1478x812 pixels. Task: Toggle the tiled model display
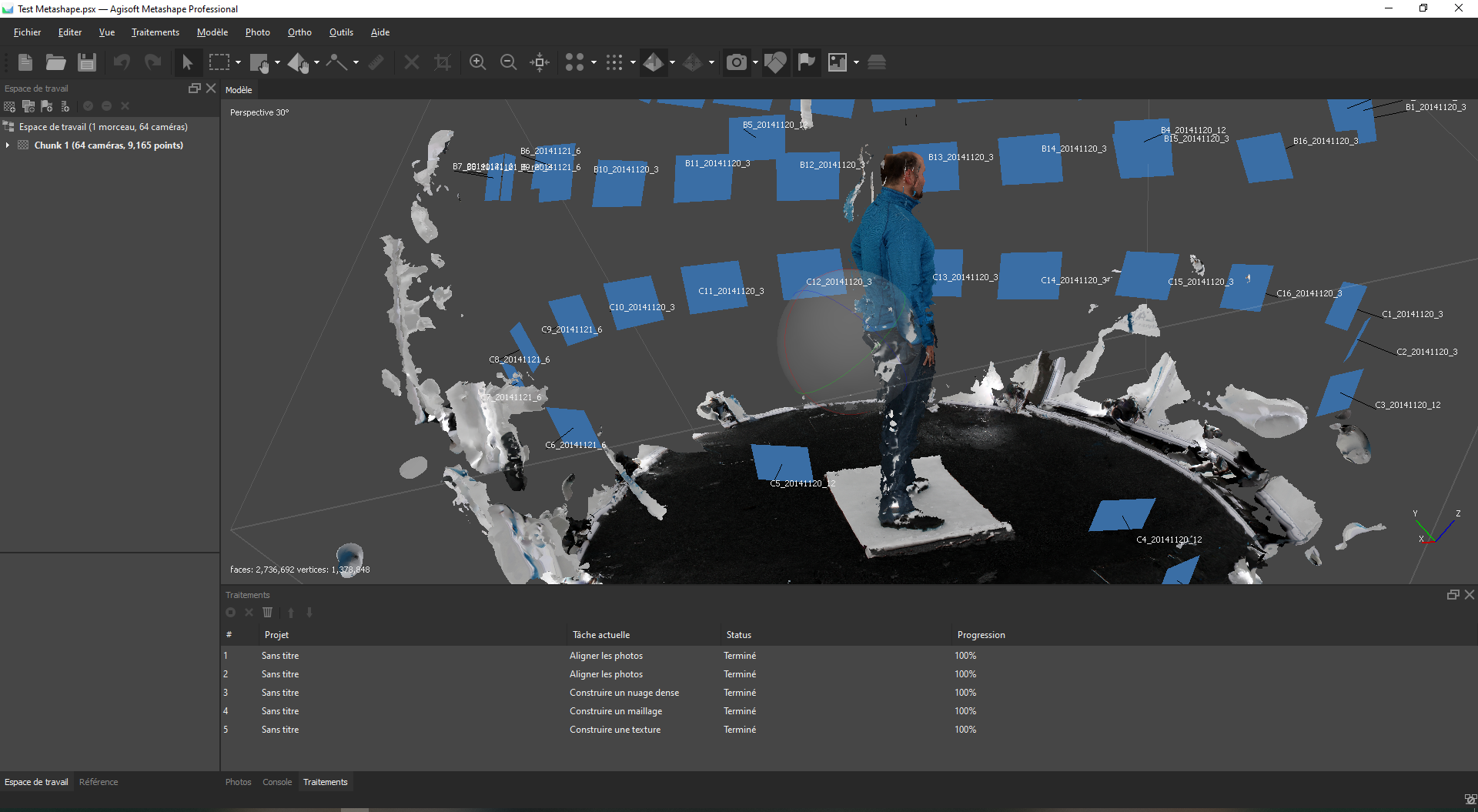click(692, 62)
